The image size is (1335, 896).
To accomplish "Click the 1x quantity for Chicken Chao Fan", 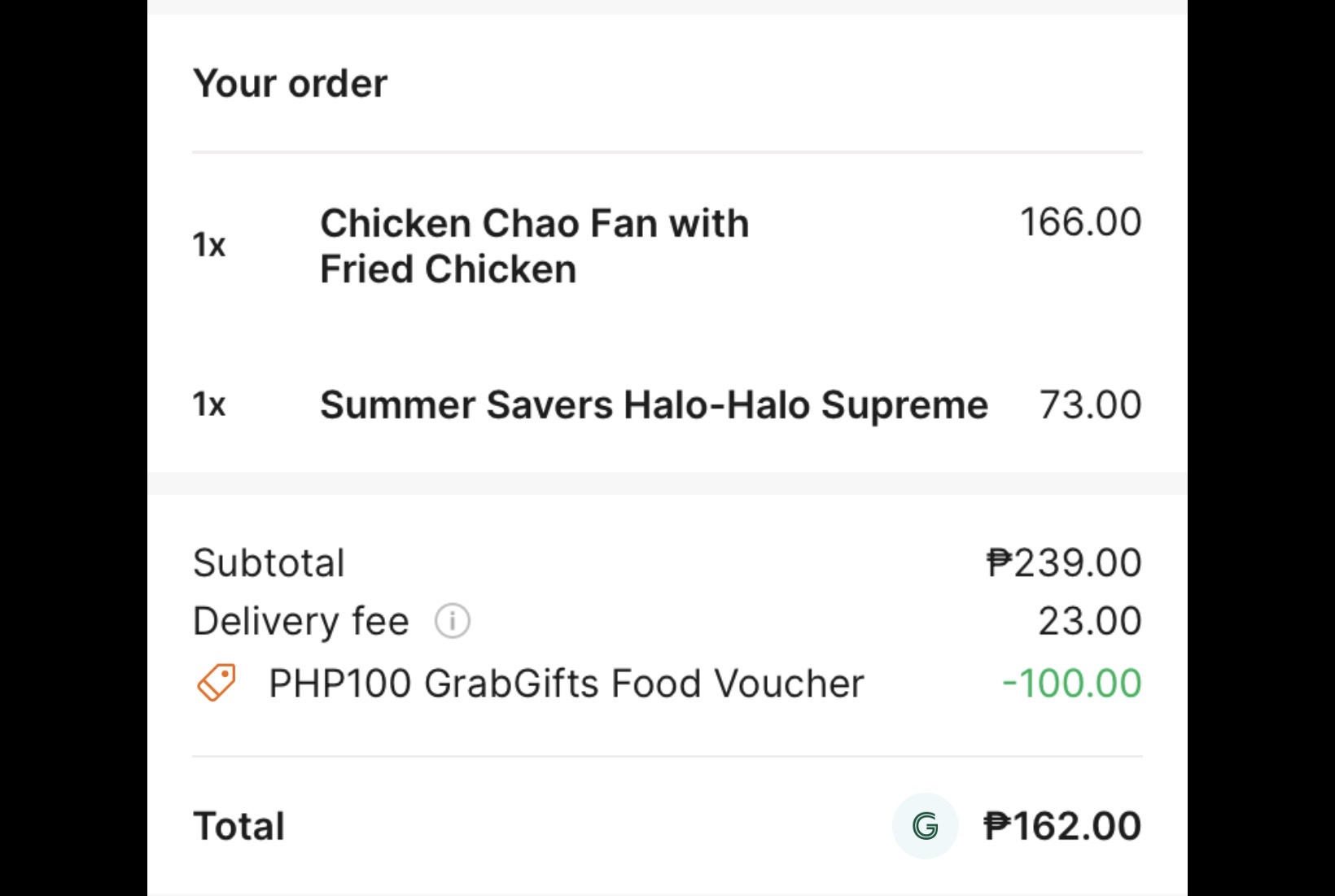I will tap(209, 245).
